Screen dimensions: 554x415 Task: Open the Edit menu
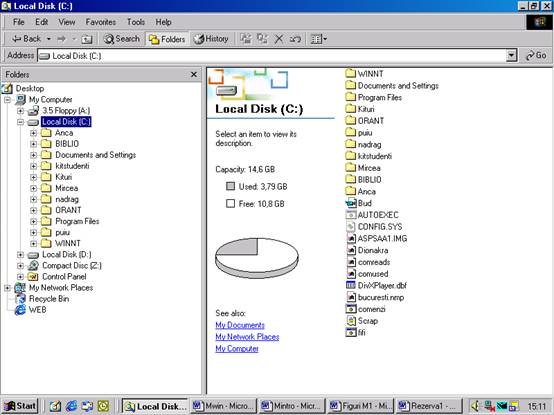(41, 22)
